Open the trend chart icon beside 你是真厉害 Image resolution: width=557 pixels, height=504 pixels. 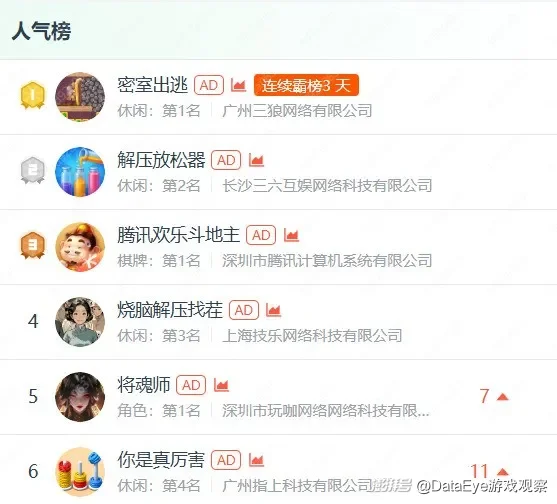(x=256, y=460)
